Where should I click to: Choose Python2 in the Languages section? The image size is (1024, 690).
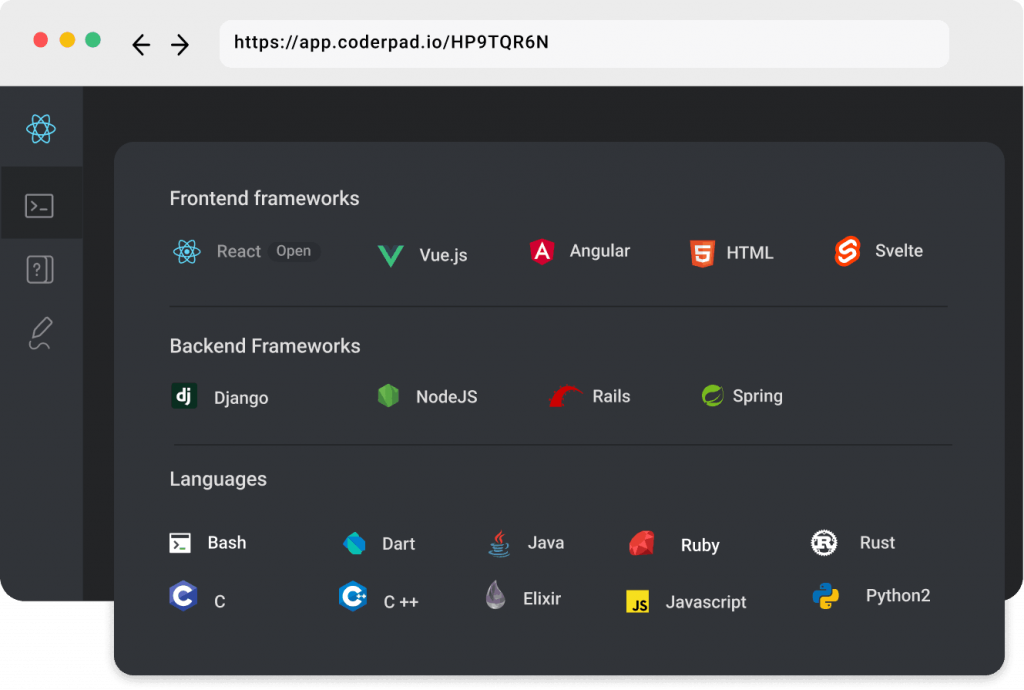[872, 597]
